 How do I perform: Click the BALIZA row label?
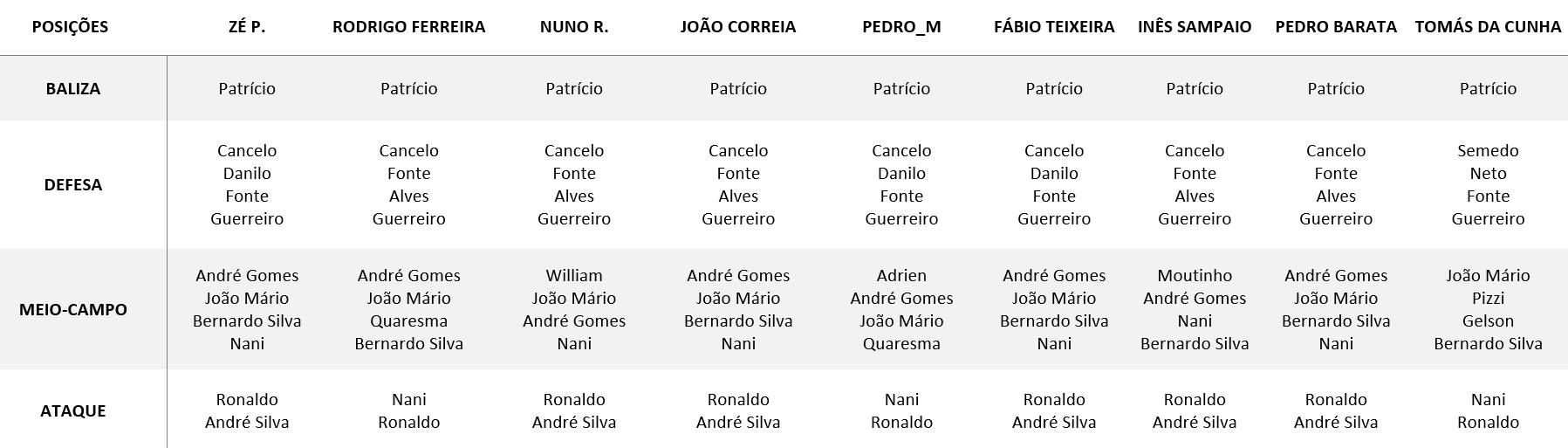click(x=73, y=89)
